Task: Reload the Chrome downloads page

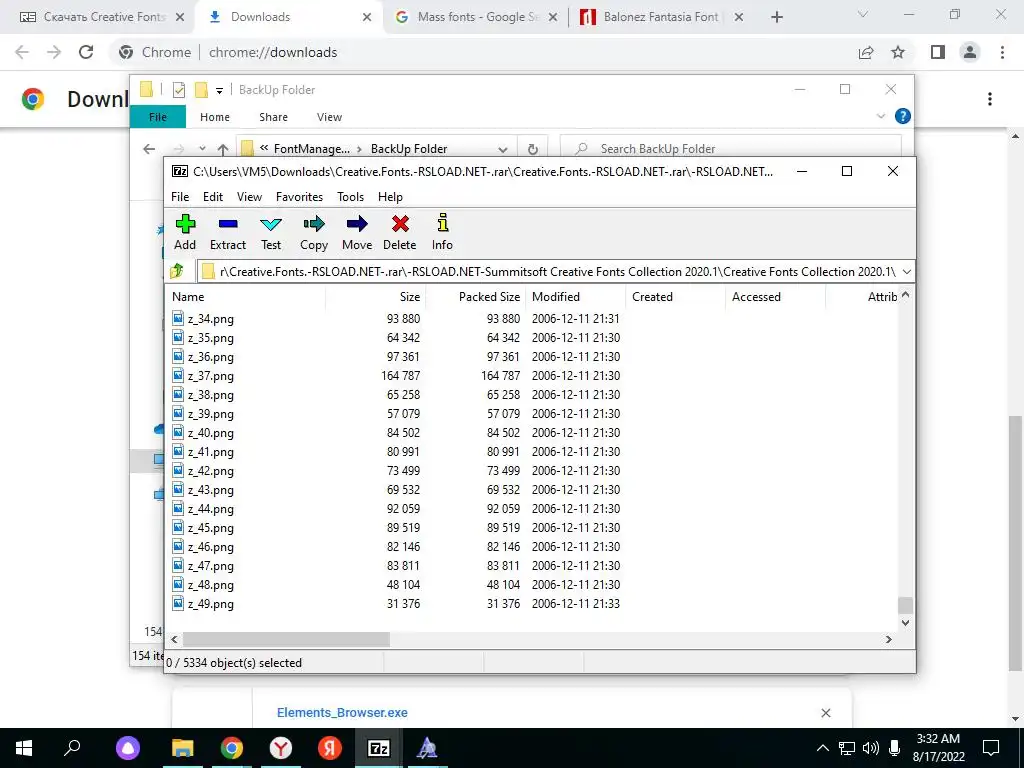Action: (x=86, y=52)
